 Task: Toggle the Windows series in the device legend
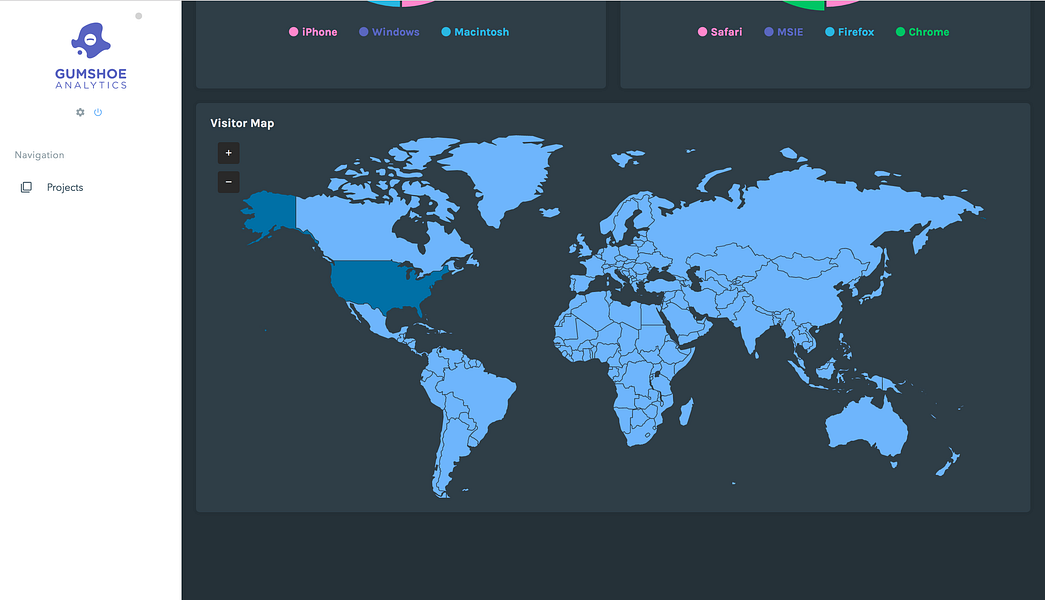pyautogui.click(x=389, y=31)
